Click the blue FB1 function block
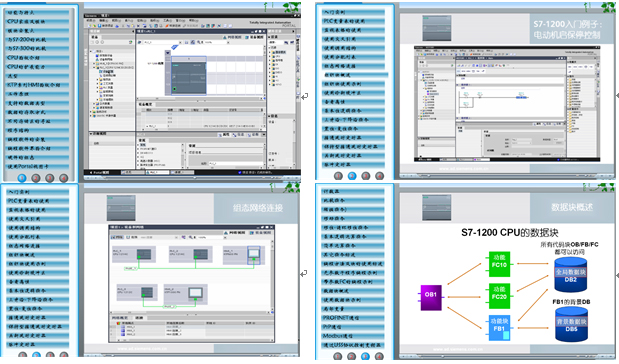This screenshot has height=364, width=619. [x=499, y=328]
